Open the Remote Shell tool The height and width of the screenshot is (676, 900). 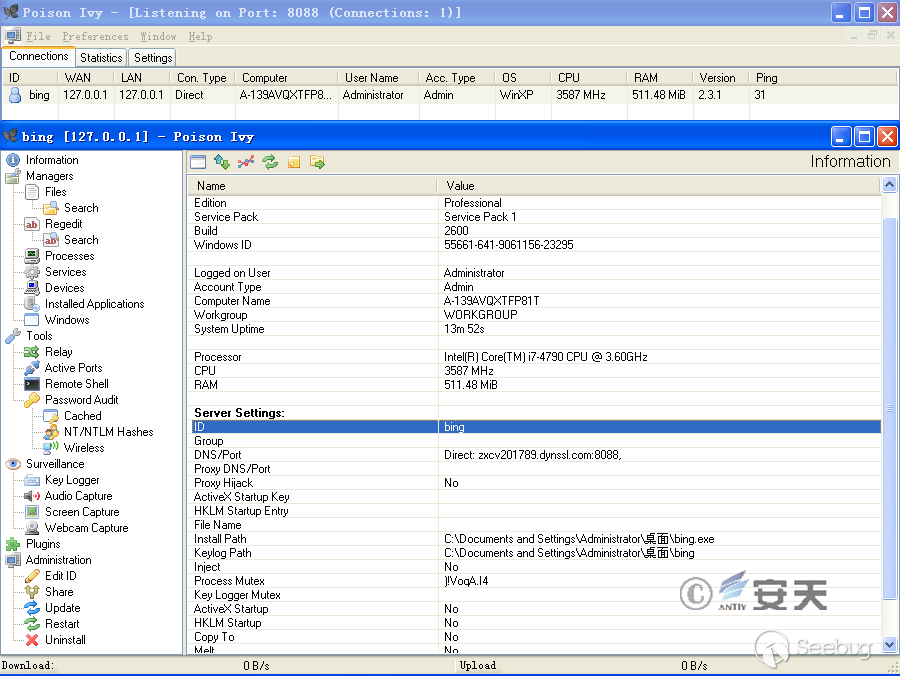(x=76, y=384)
